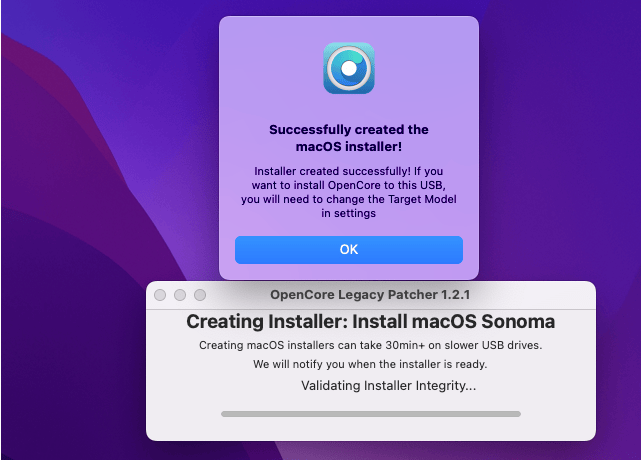Click the Installer created successfully message line
Screen dimensions: 641x460
tap(348, 171)
